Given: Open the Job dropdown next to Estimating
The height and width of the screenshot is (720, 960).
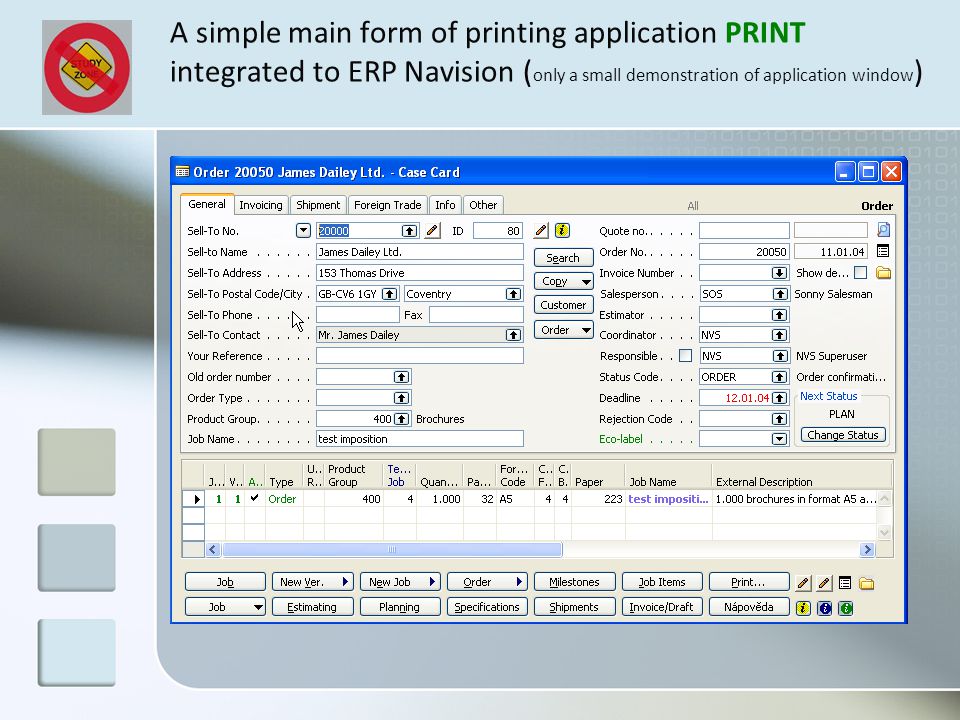Looking at the screenshot, I should click(x=225, y=607).
